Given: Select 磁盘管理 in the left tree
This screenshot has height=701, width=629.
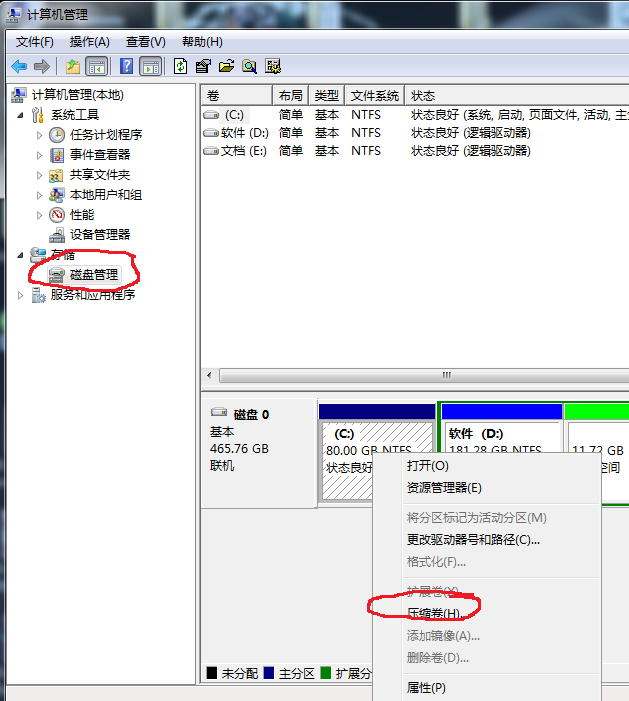Looking at the screenshot, I should point(93,274).
